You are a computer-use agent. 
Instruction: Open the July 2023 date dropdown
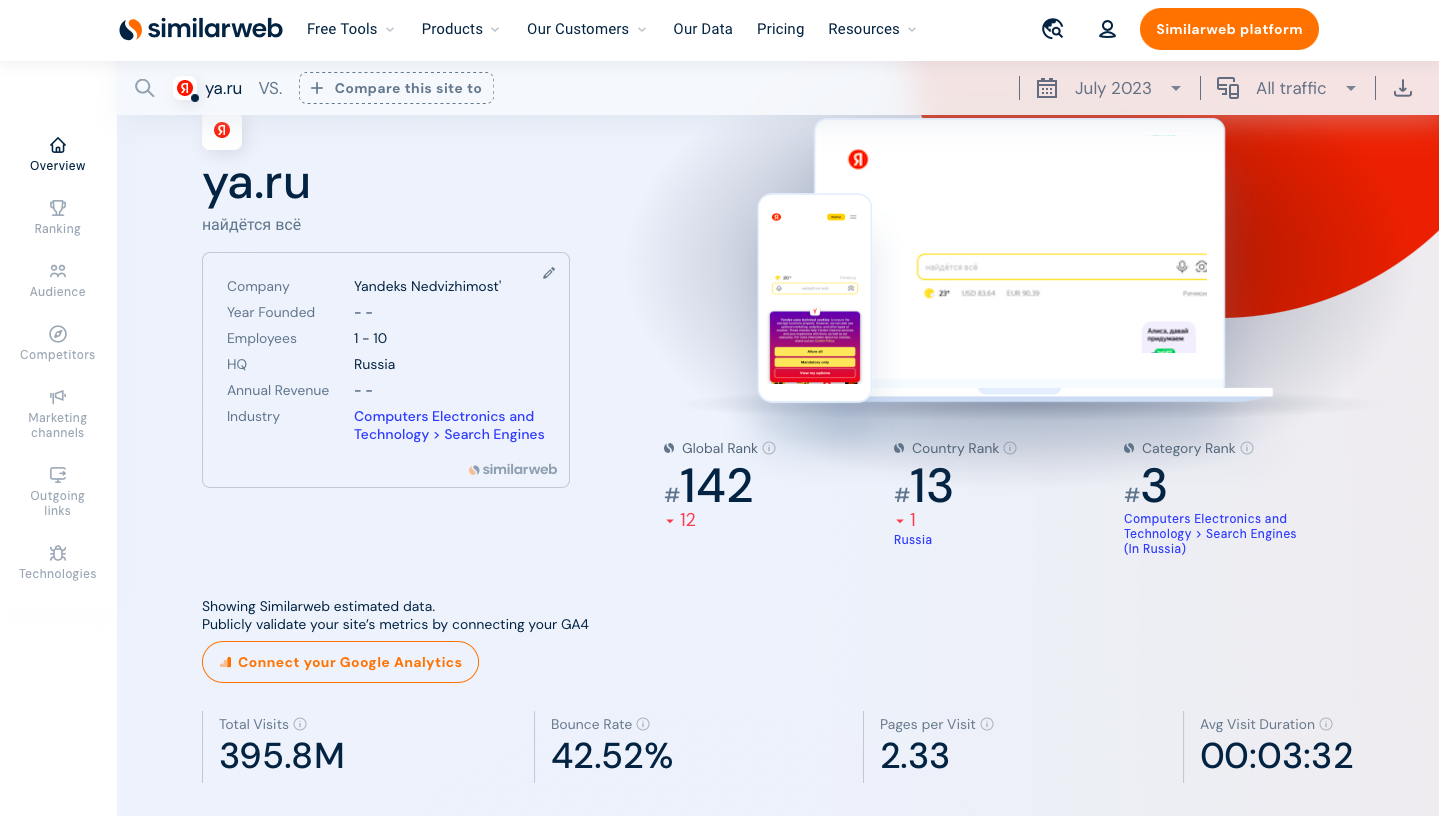coord(1129,88)
